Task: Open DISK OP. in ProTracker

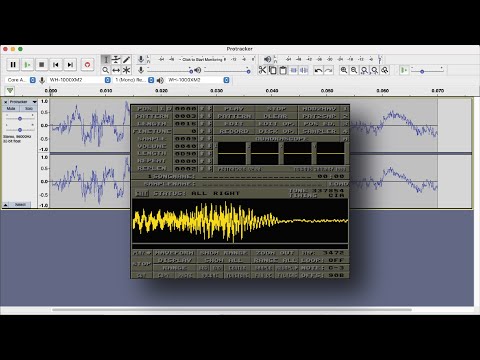Action: [276, 131]
